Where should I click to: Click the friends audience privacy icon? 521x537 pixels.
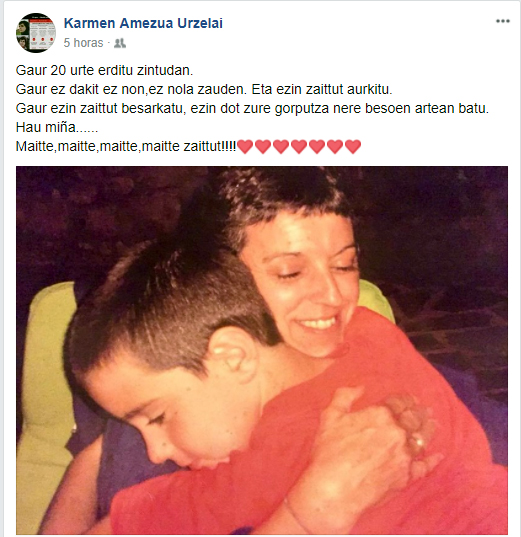pyautogui.click(x=120, y=43)
